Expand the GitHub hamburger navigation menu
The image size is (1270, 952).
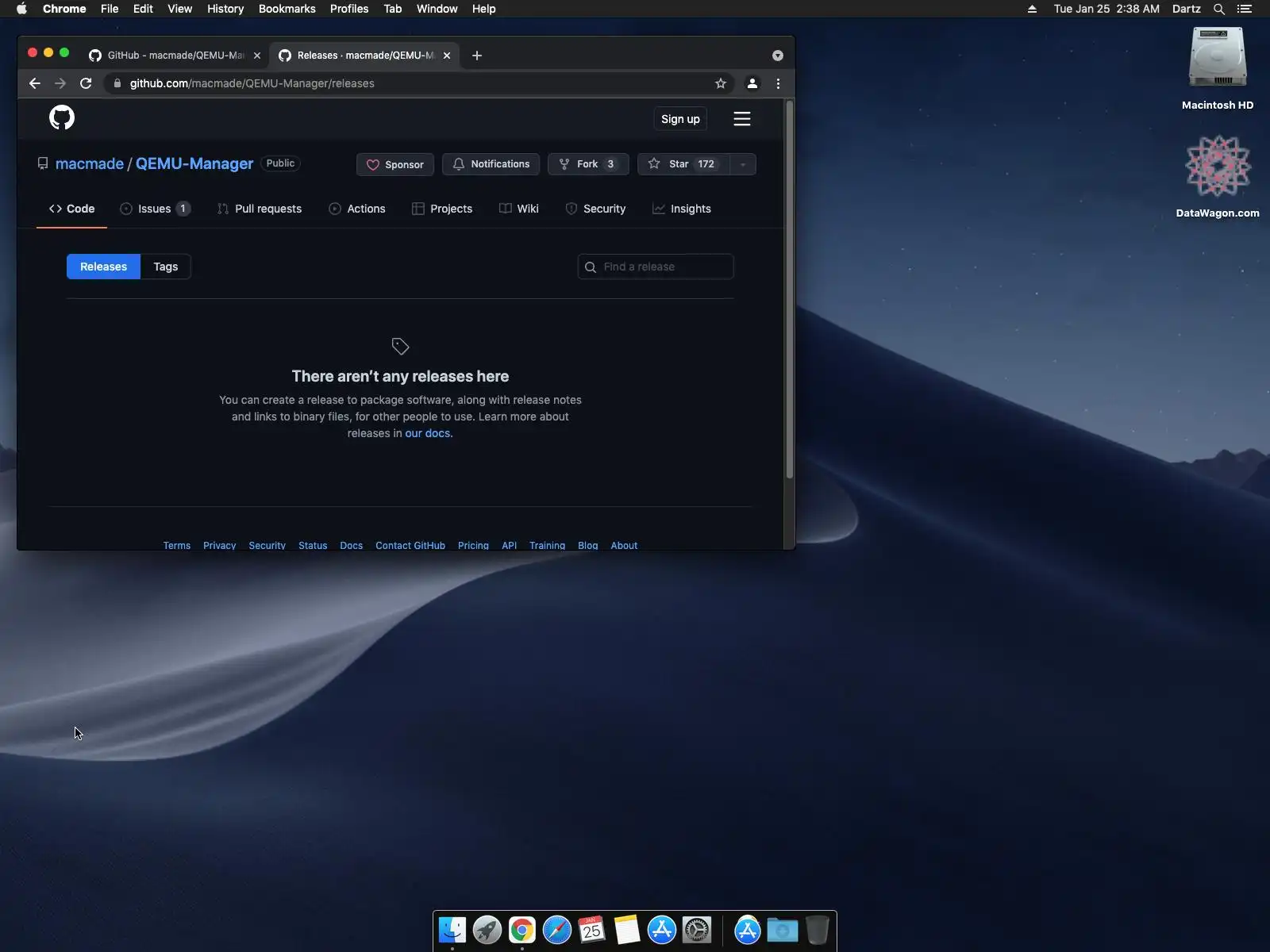(742, 119)
